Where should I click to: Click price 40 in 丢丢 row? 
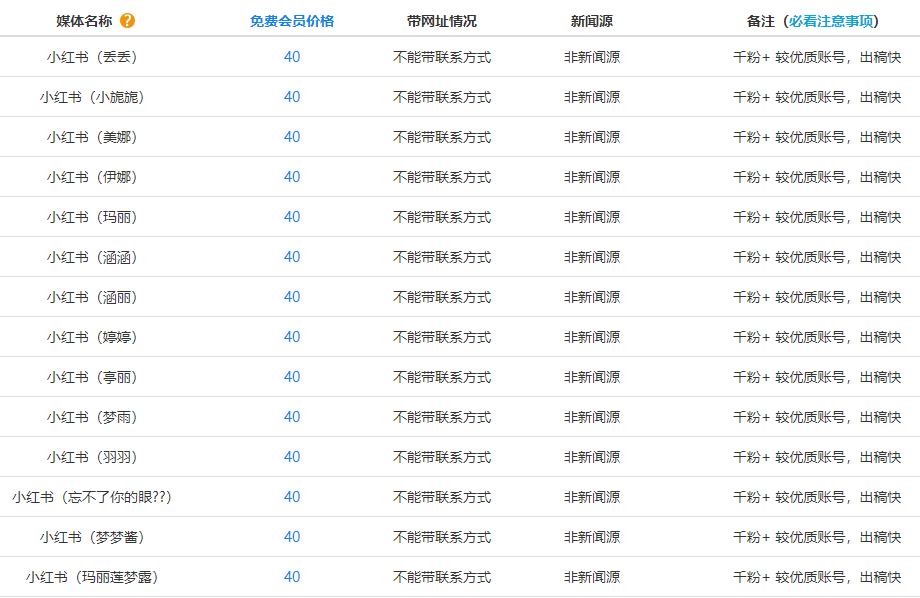[x=292, y=57]
